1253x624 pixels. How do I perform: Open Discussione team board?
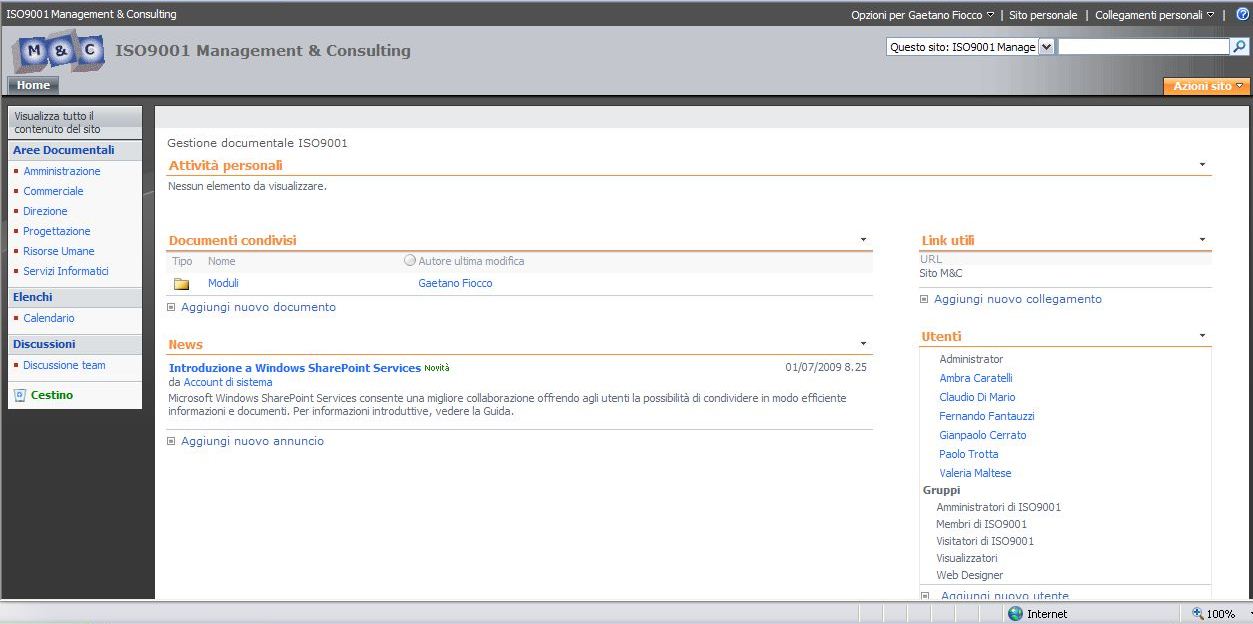click(x=65, y=365)
